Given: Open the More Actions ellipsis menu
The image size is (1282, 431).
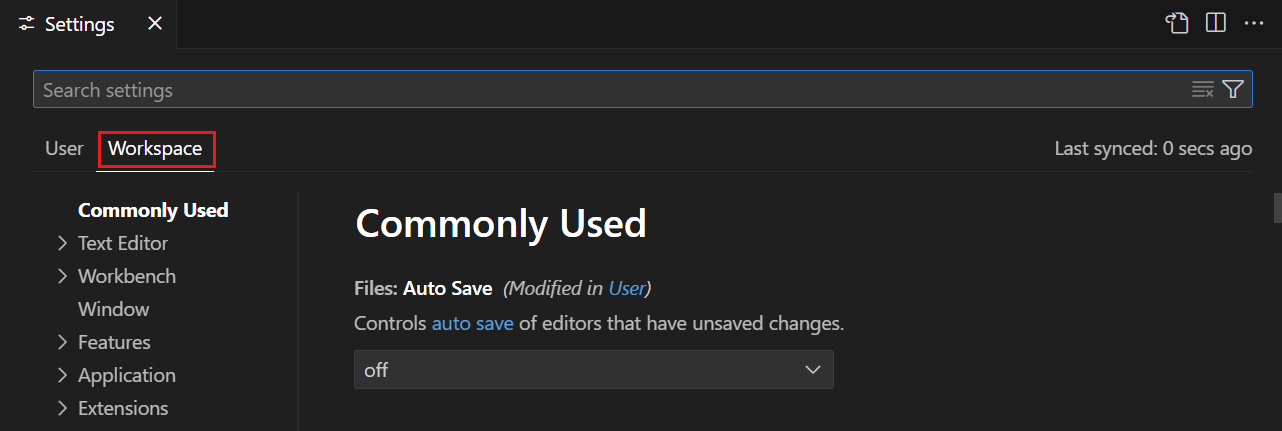Looking at the screenshot, I should tap(1254, 23).
